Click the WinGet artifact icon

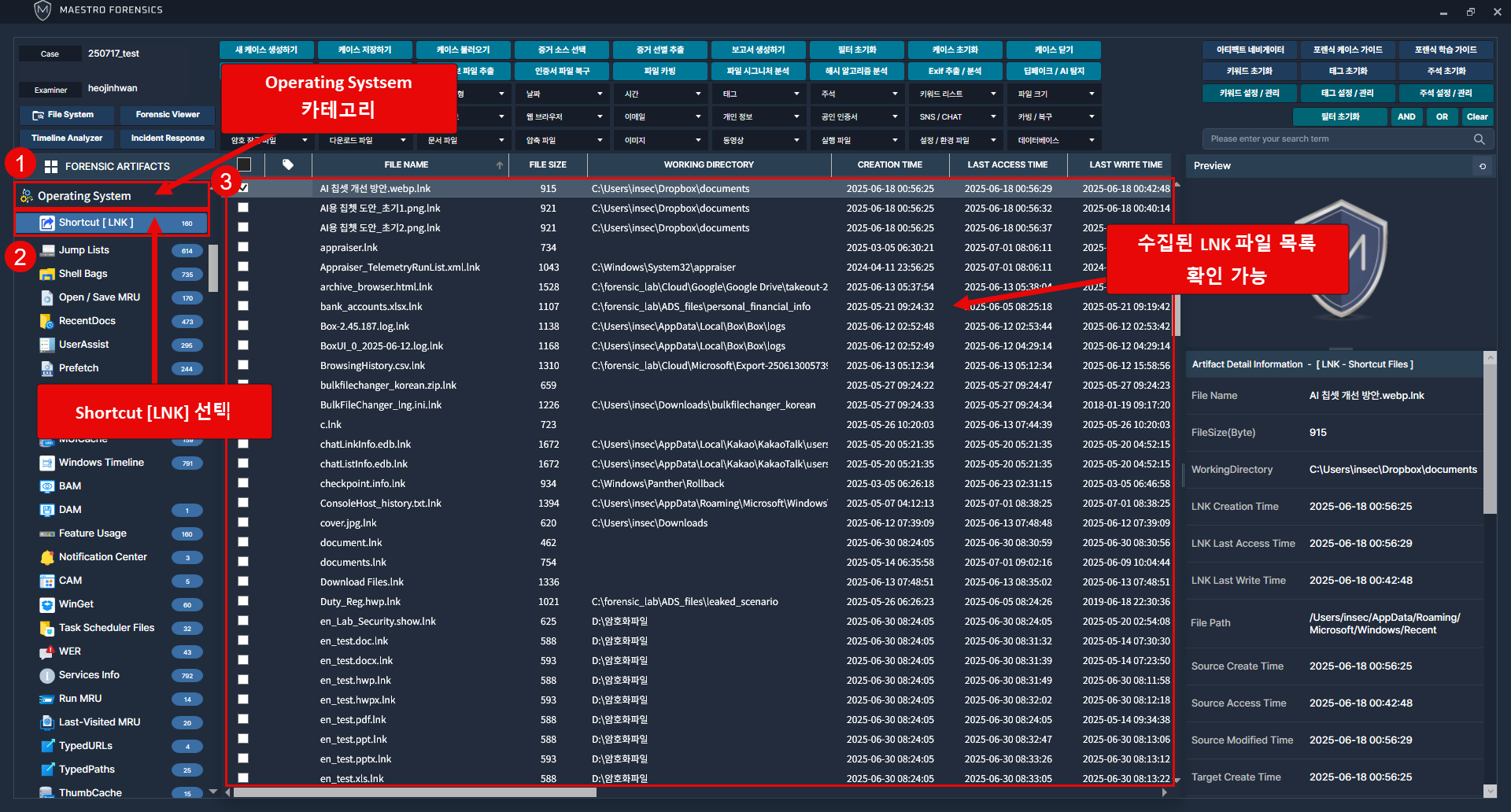(x=46, y=604)
